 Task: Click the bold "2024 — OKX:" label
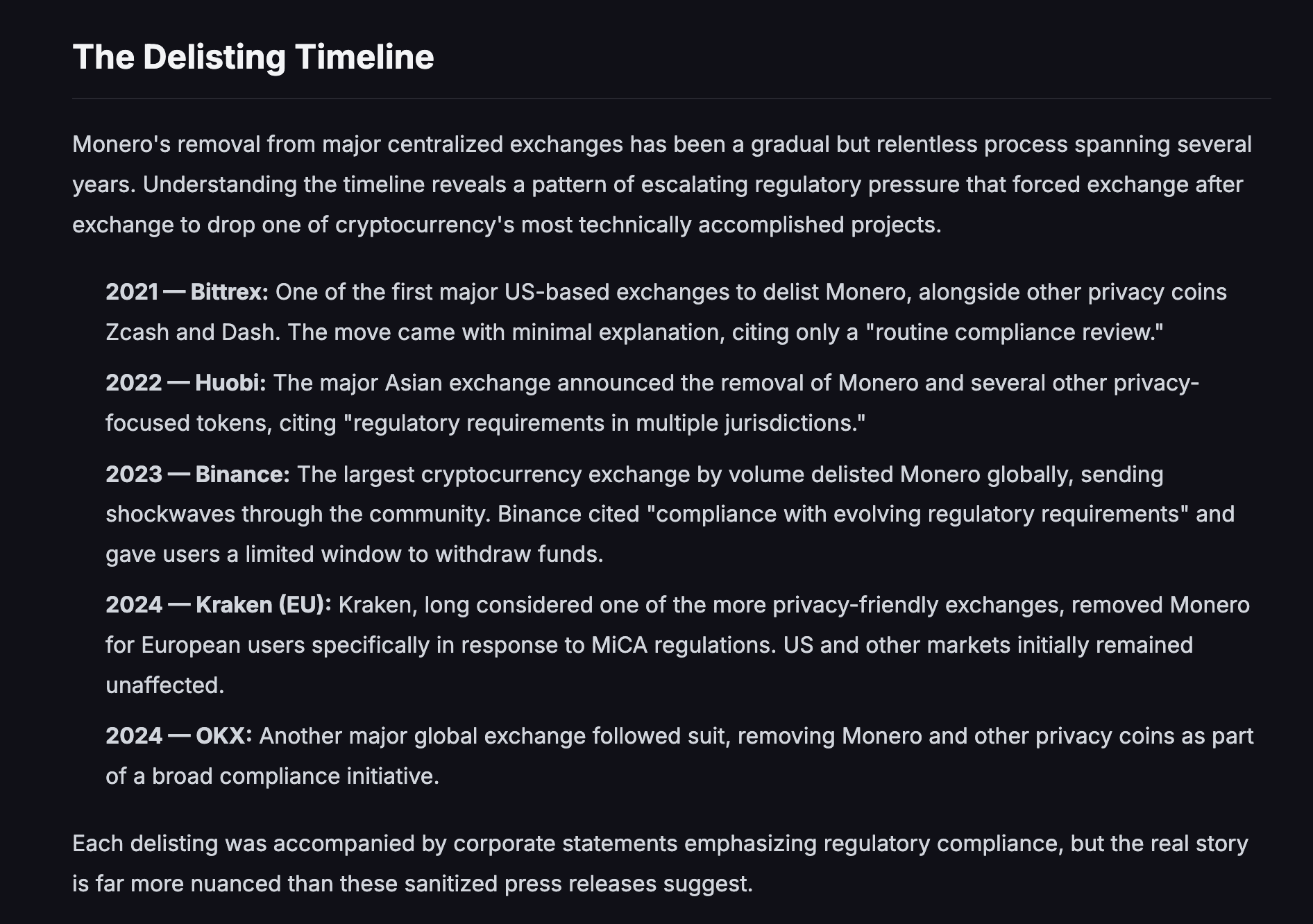[179, 736]
